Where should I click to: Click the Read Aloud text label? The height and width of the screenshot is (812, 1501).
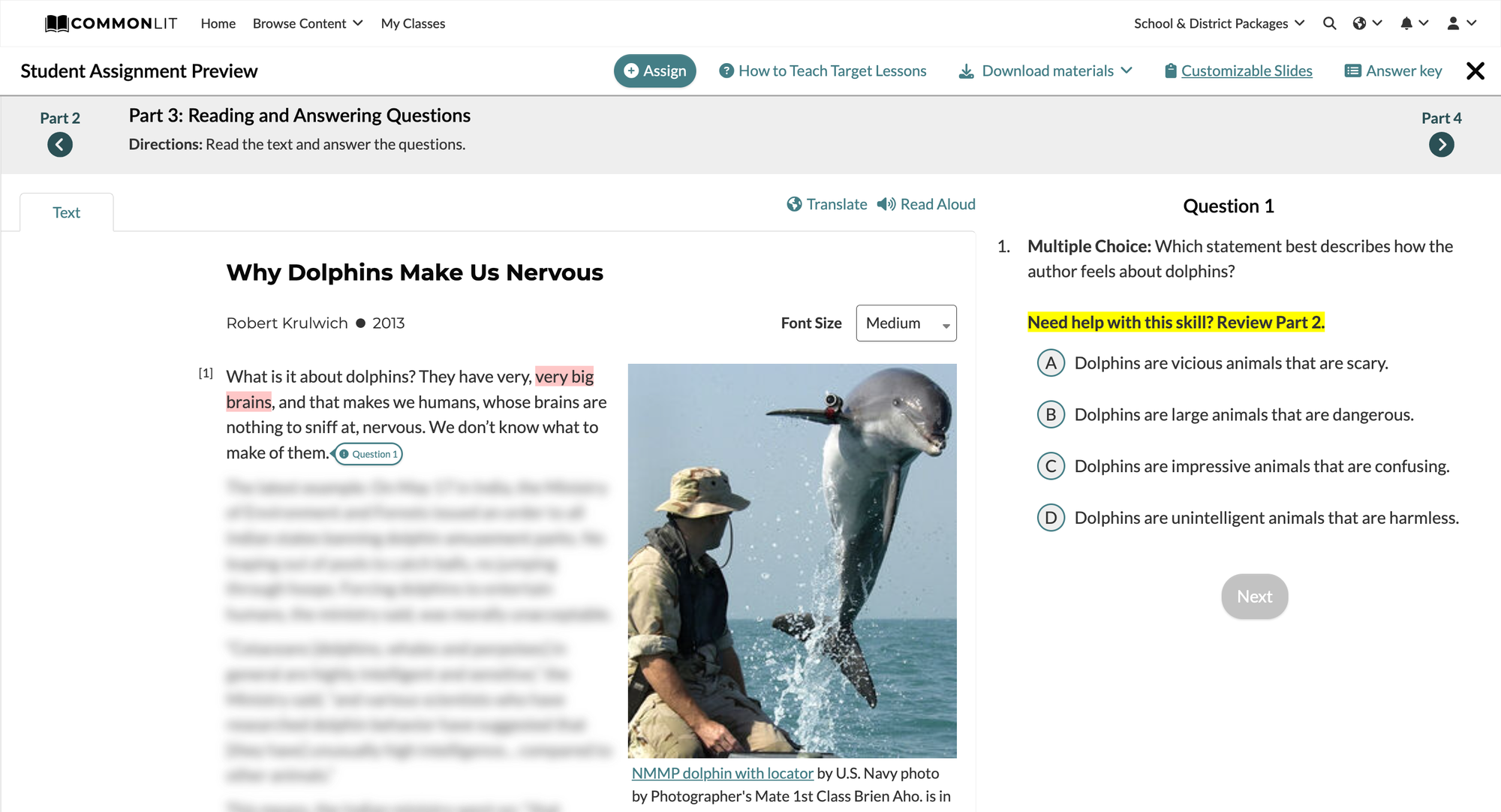pos(938,204)
